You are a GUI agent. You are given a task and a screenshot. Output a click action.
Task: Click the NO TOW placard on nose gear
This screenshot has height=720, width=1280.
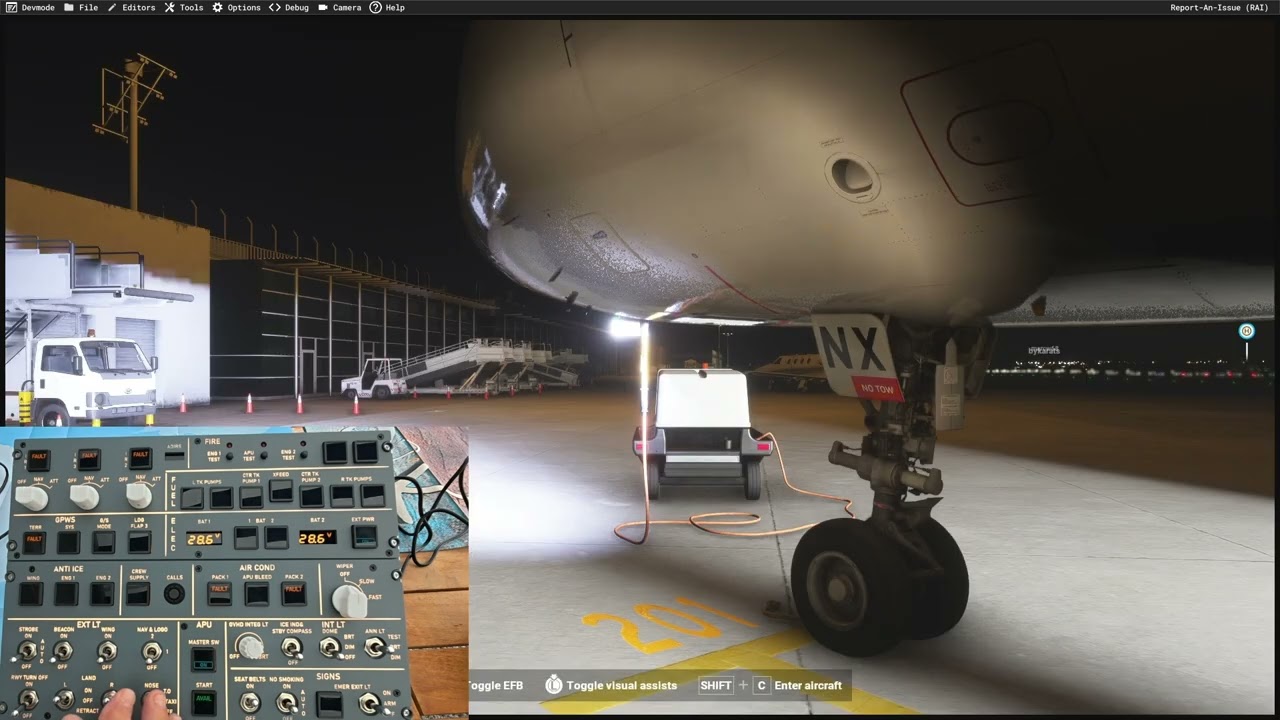coord(878,389)
